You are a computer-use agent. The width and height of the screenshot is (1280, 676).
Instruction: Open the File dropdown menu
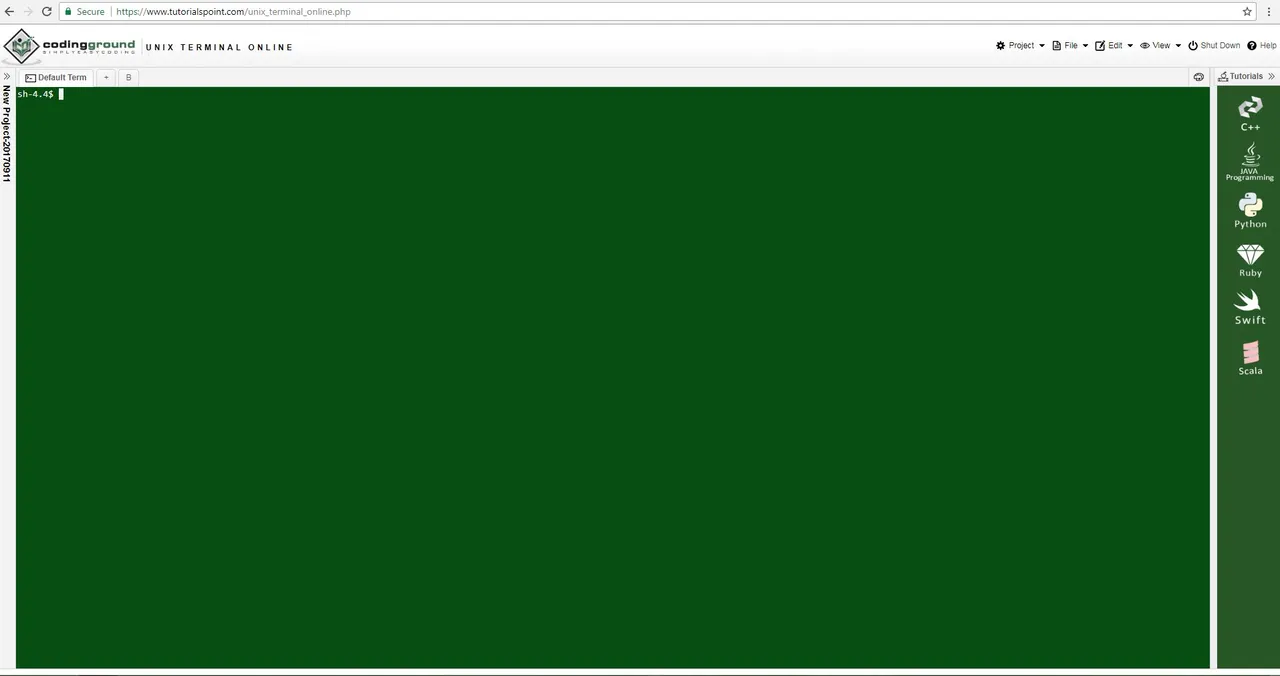coord(1070,45)
